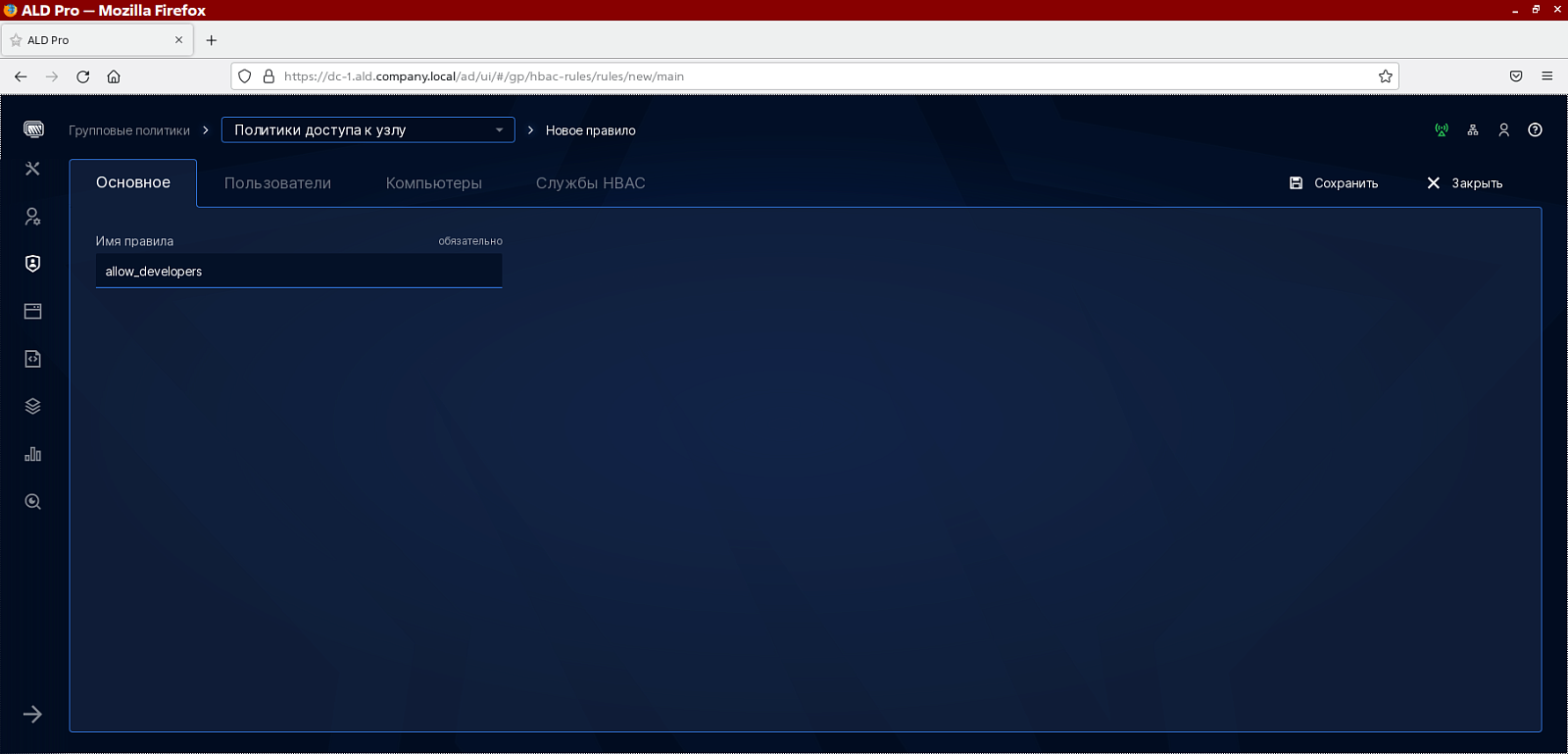1568x754 pixels.
Task: Switch to Службы HBAC tab
Action: coord(591,183)
